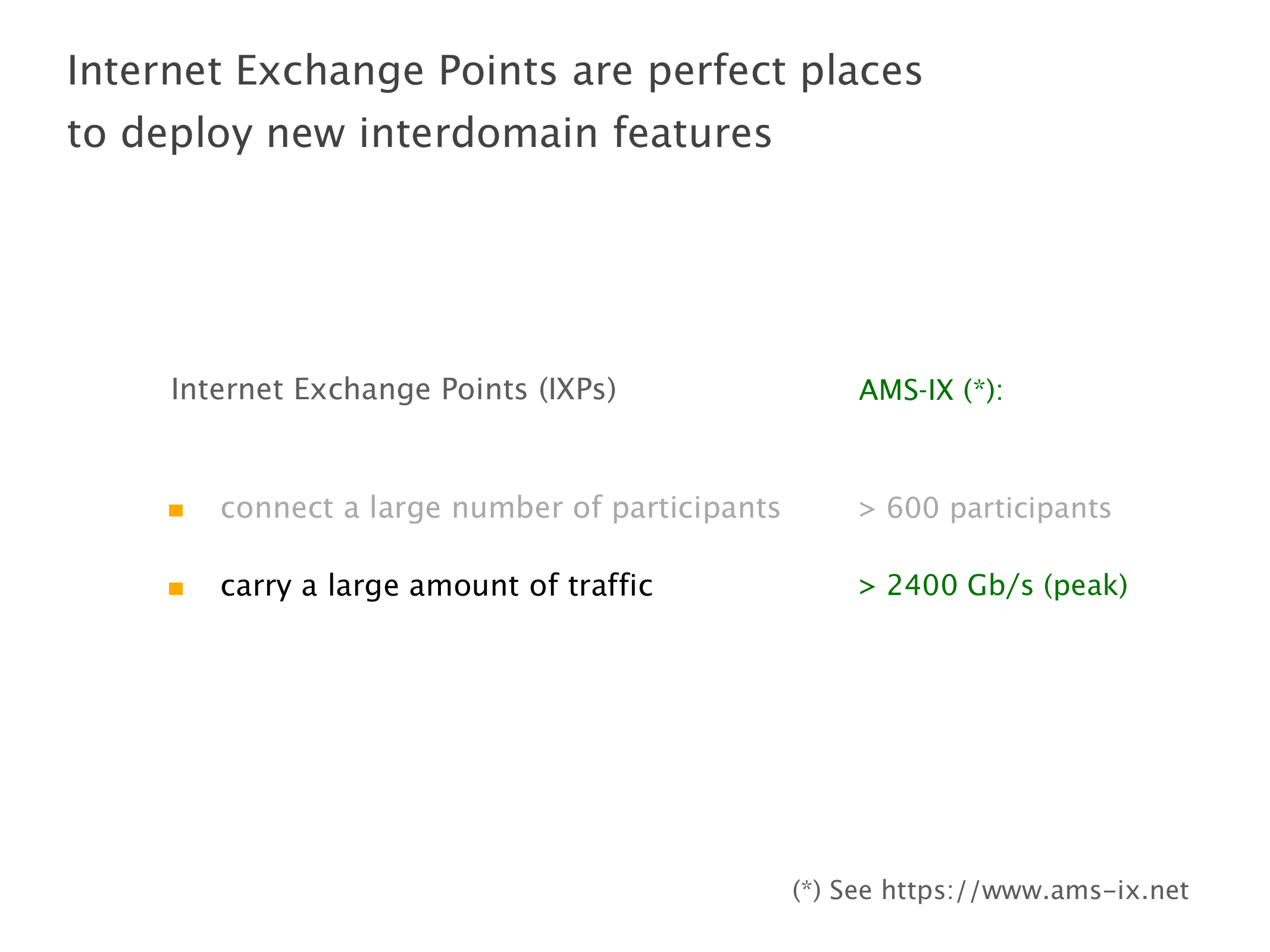The width and height of the screenshot is (1270, 952).
Task: Select the 'Internet Exchange Points (IXPs)' subheading
Action: (393, 390)
